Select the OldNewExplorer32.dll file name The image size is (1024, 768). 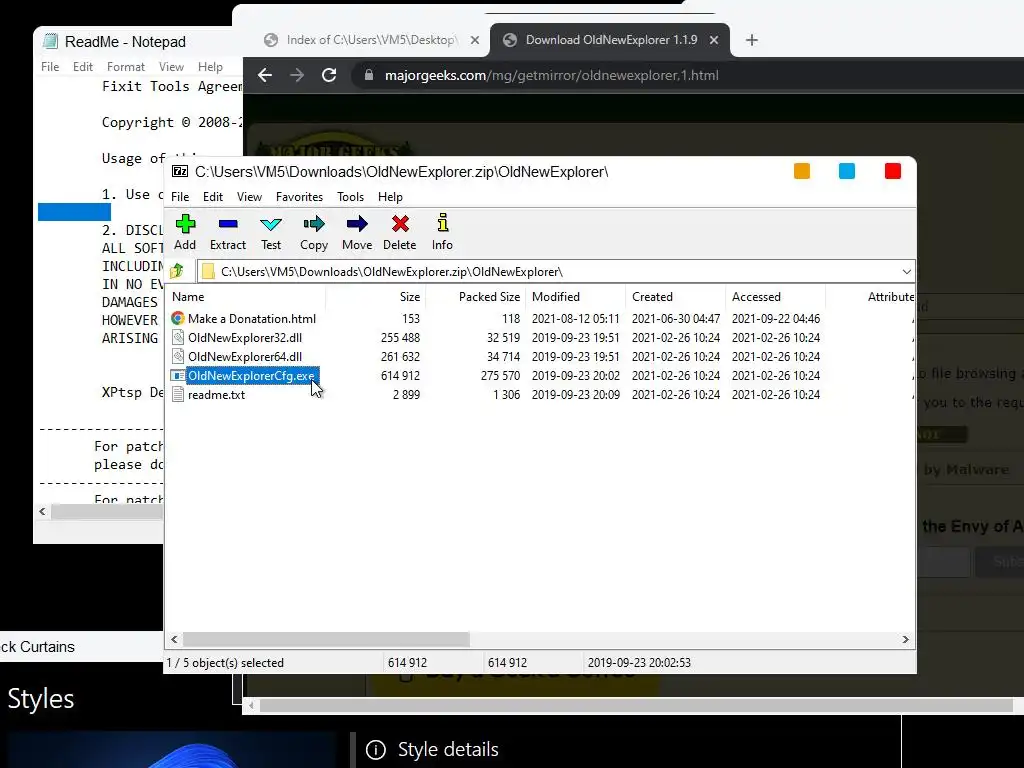coord(245,338)
